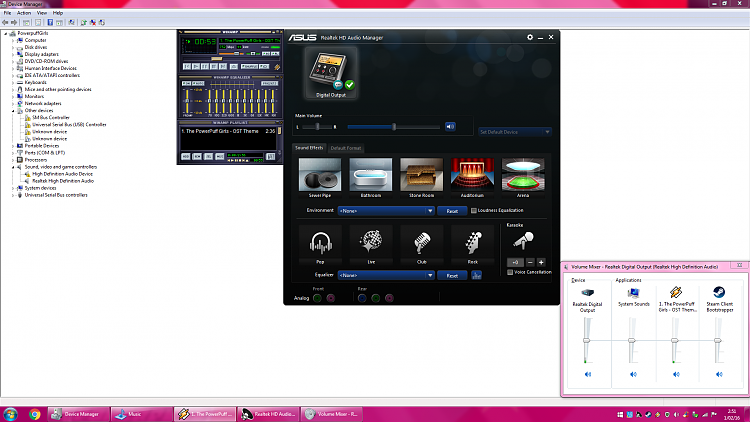Open Set Default Device dropdown

pos(515,132)
